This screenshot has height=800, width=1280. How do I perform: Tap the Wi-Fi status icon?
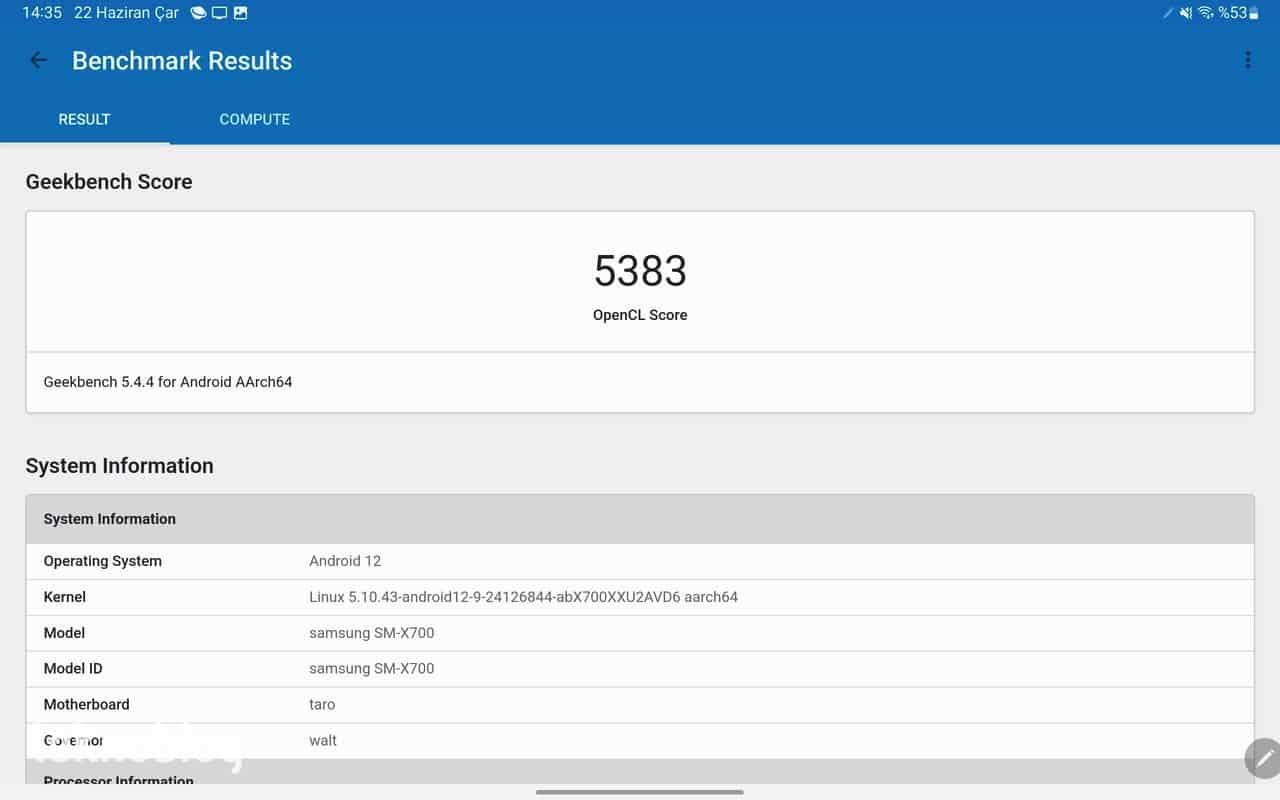click(1205, 13)
